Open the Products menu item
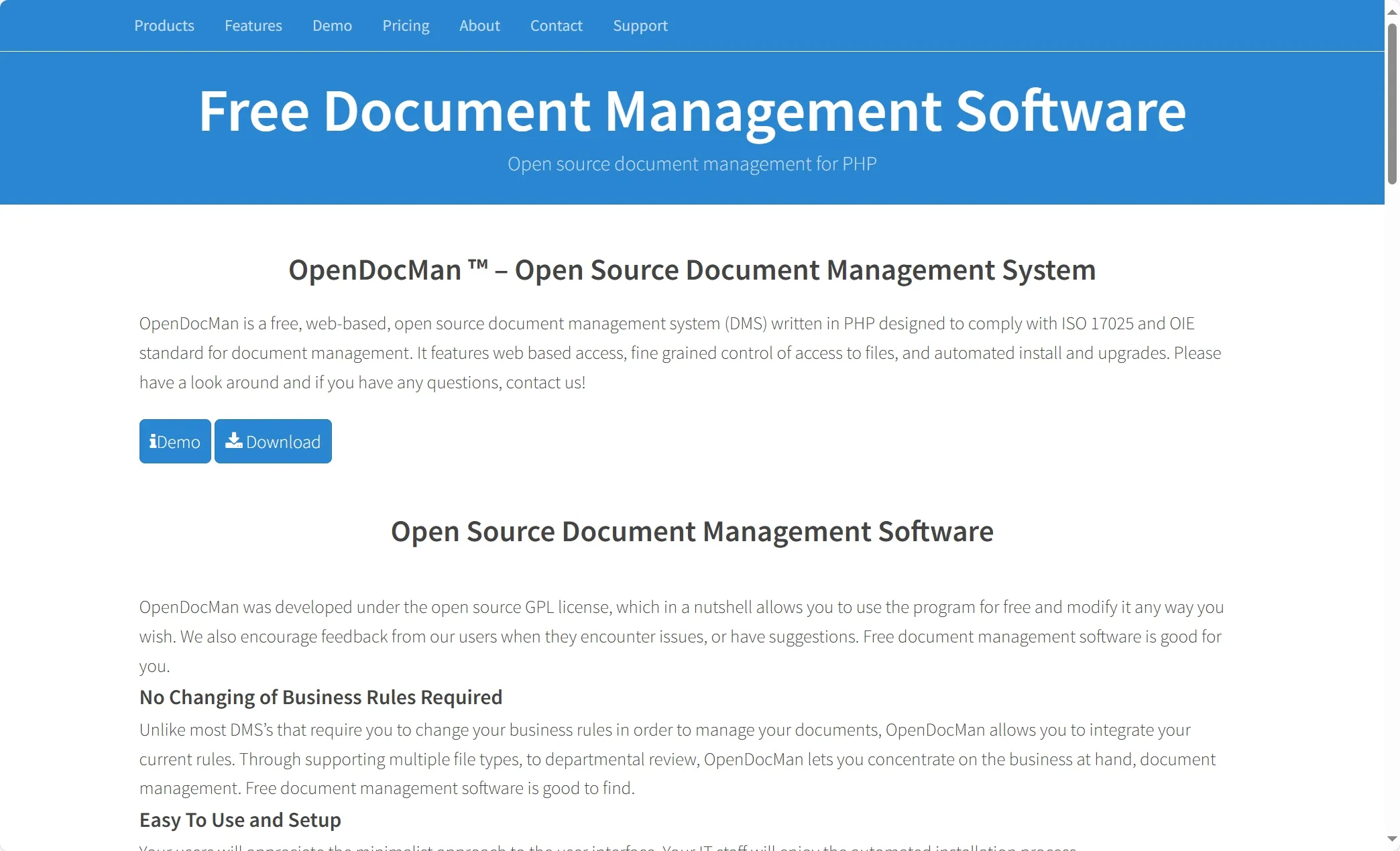1400x851 pixels. click(x=164, y=25)
